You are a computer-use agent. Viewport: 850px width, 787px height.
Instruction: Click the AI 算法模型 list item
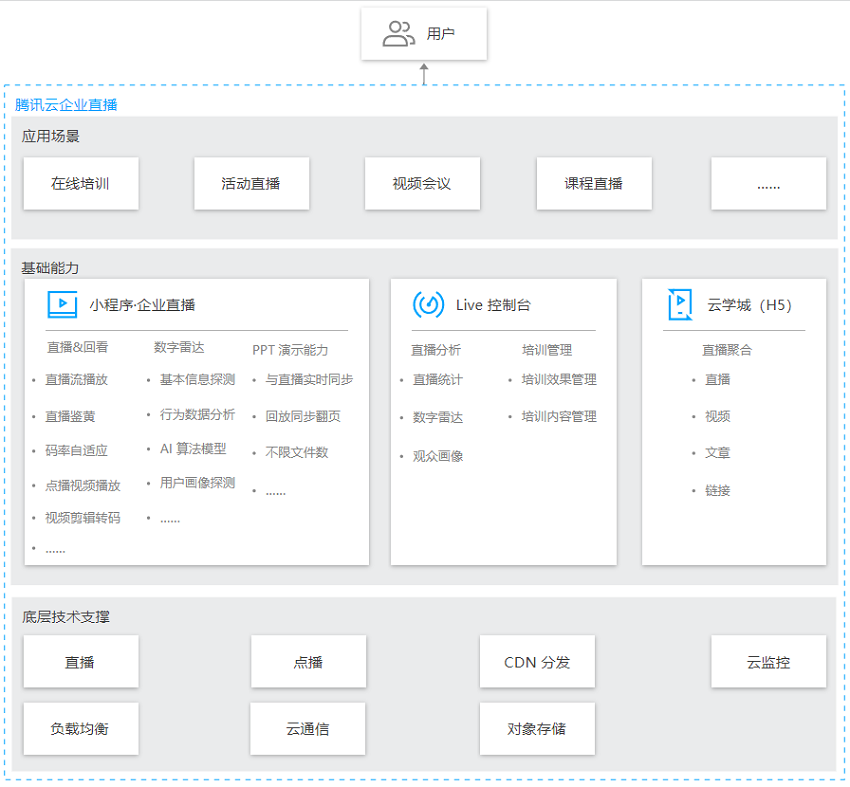tap(193, 449)
